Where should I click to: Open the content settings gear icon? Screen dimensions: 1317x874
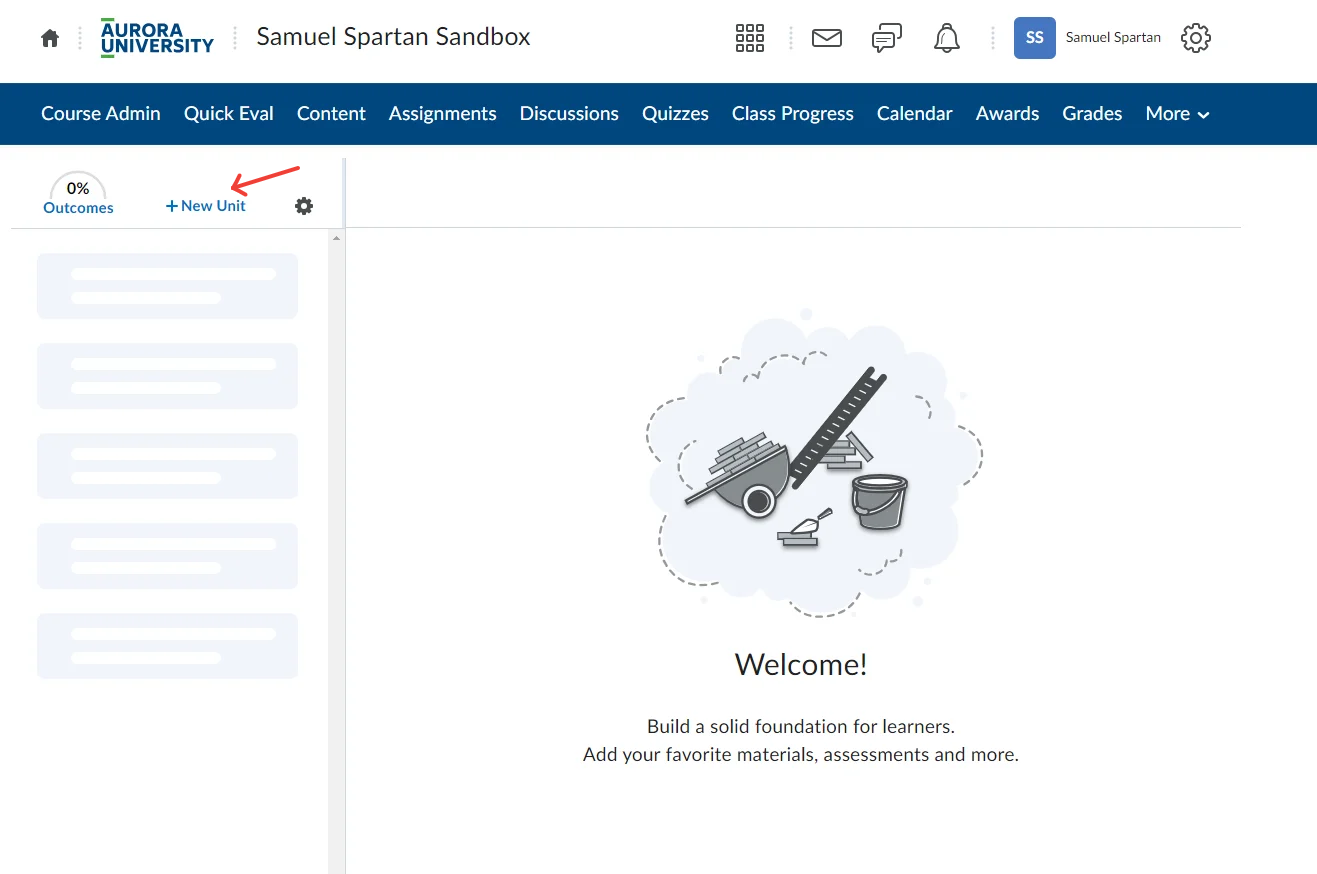pos(304,206)
